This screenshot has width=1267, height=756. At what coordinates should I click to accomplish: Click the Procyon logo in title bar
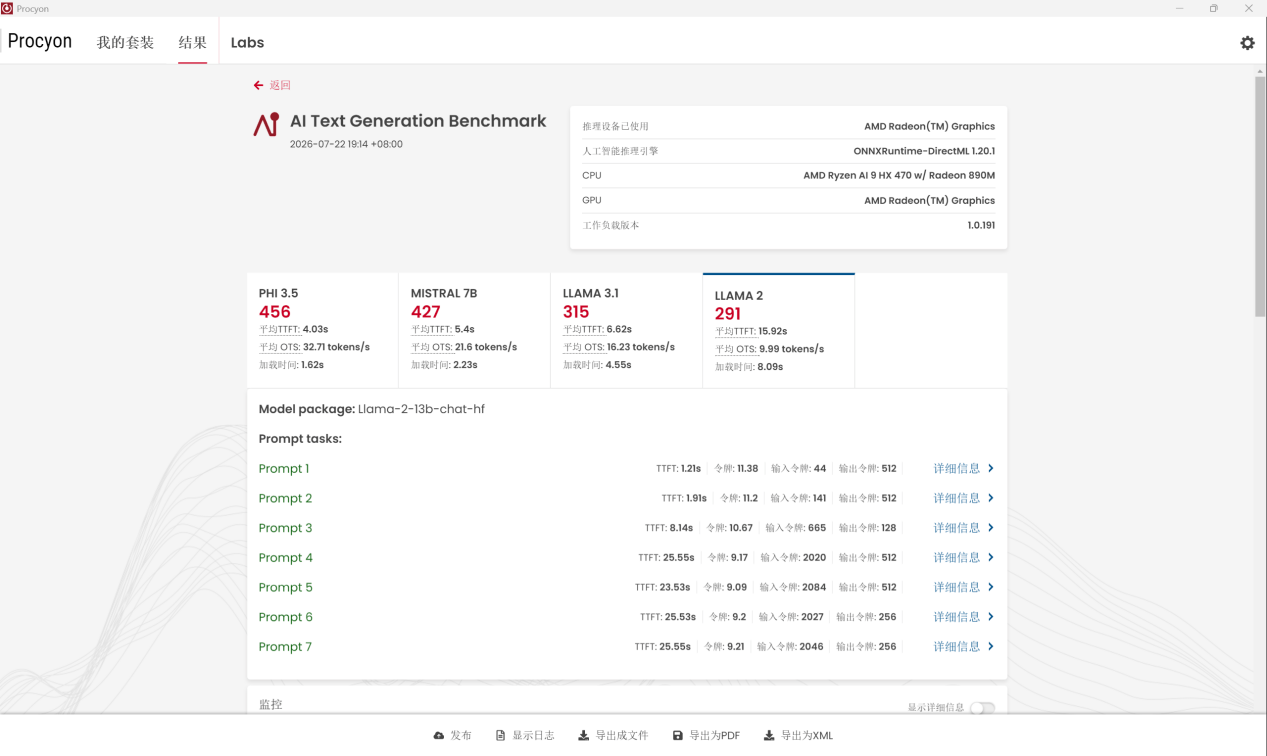point(7,8)
